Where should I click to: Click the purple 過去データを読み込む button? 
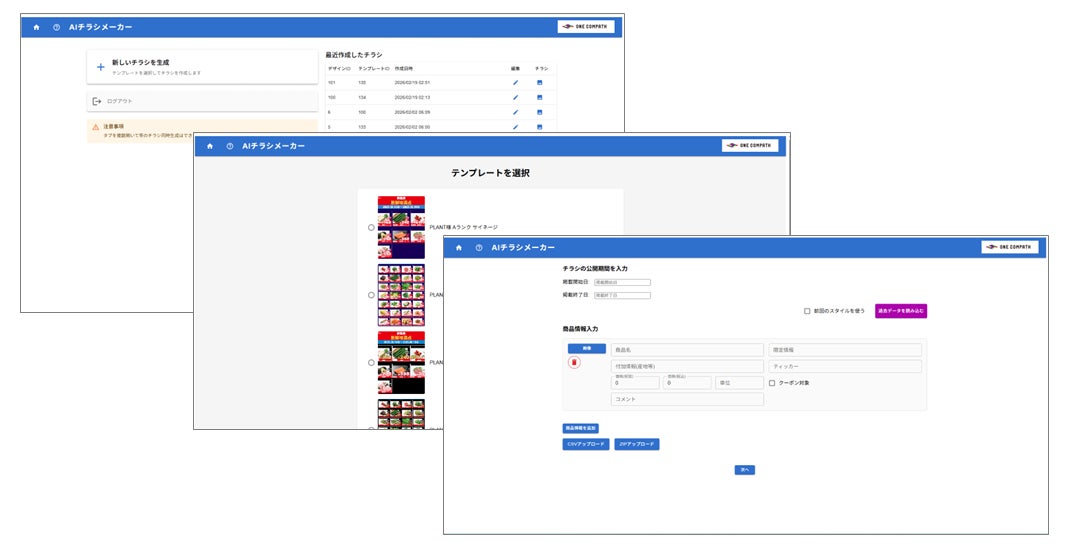coord(900,311)
